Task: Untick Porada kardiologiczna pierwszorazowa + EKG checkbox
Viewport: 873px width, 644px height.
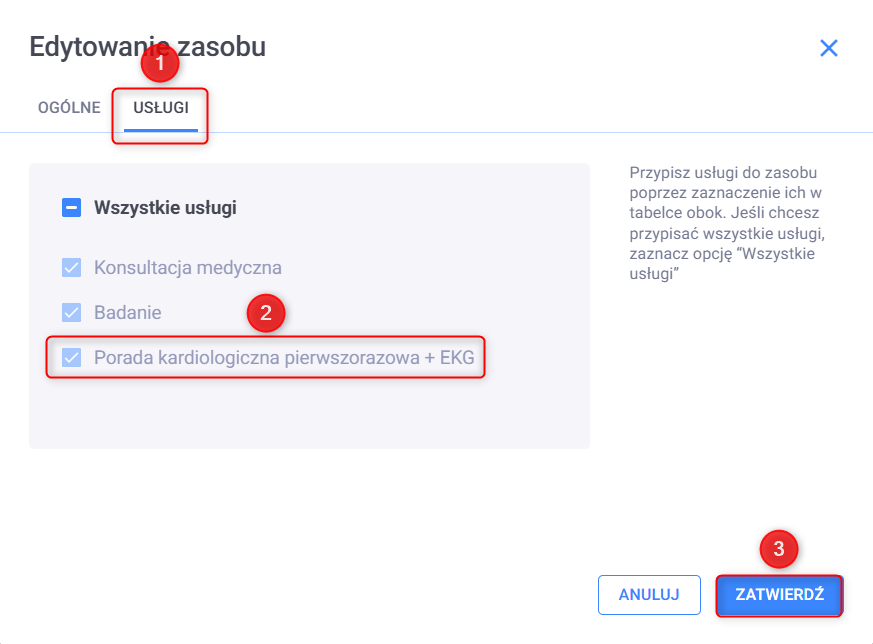Action: click(72, 357)
